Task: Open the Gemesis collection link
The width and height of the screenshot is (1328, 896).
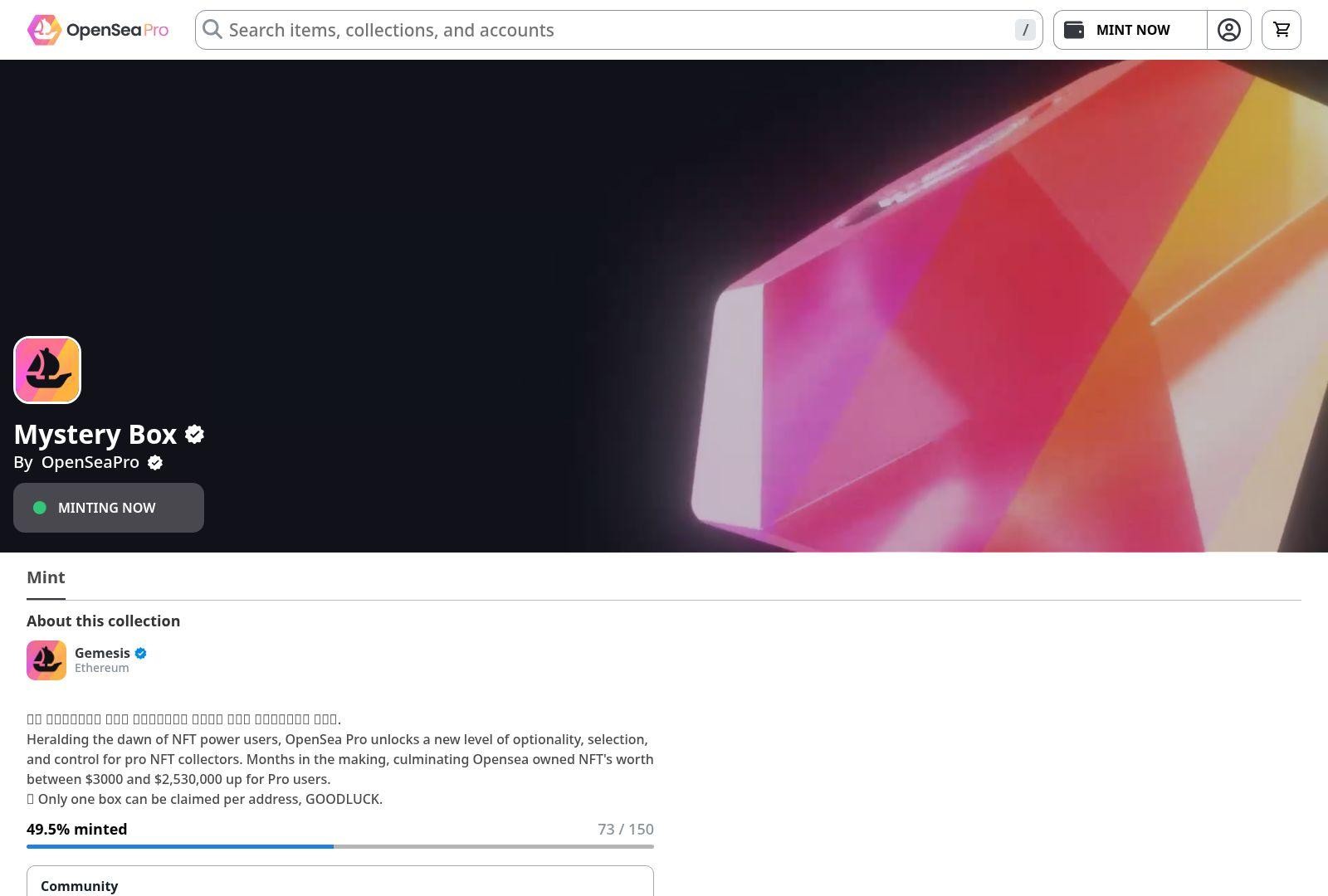Action: pos(102,653)
